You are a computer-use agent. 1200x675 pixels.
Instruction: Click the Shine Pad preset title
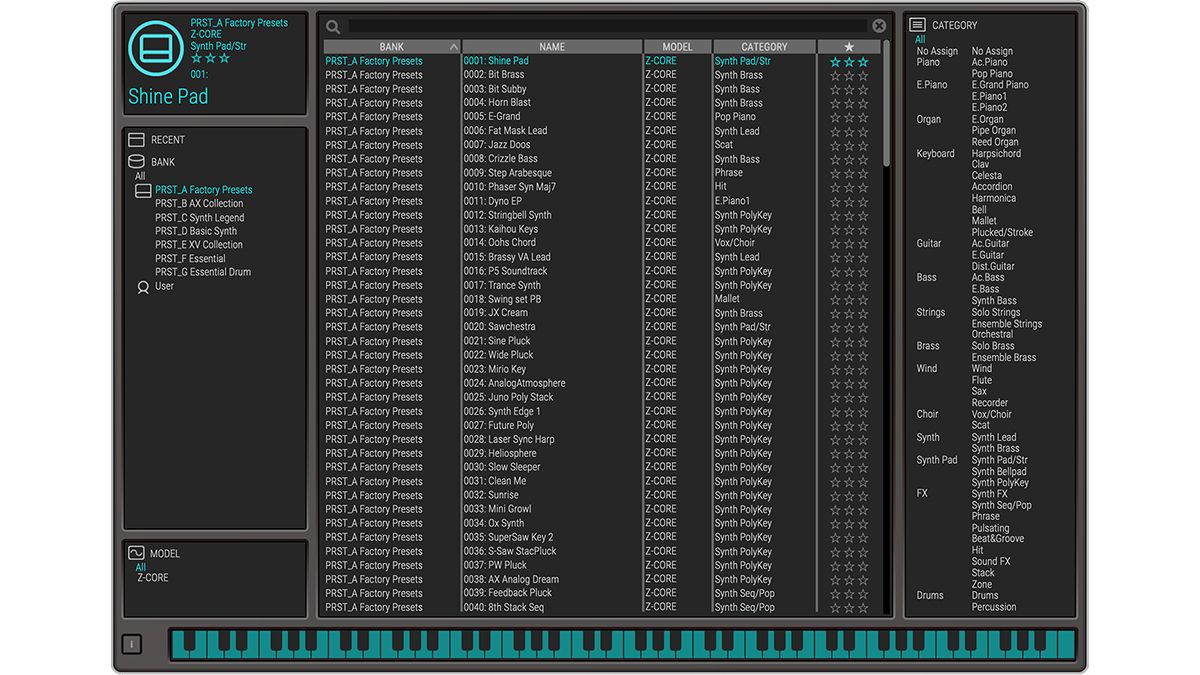[x=168, y=97]
